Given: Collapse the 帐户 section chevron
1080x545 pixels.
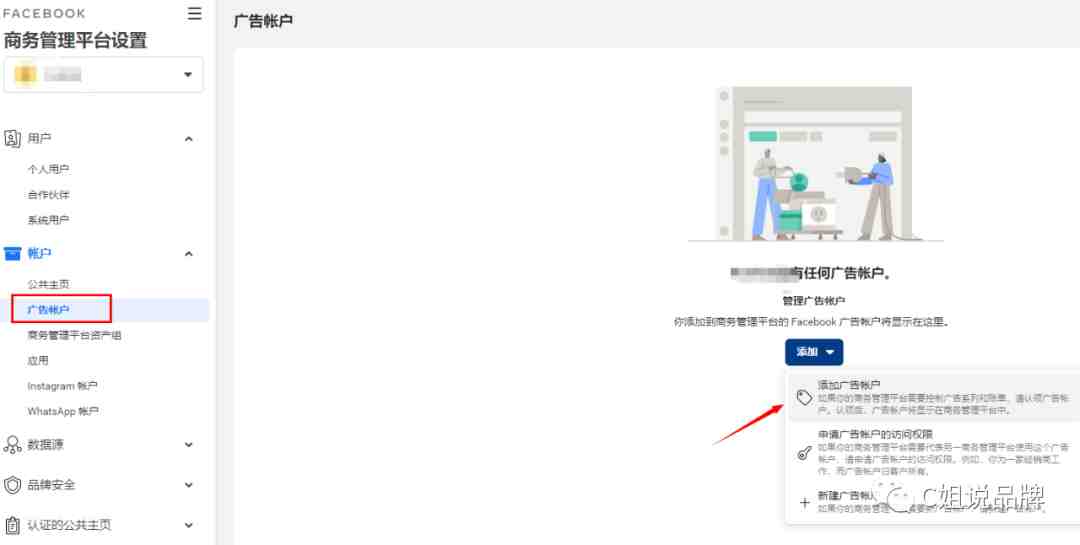Looking at the screenshot, I should pos(189,254).
